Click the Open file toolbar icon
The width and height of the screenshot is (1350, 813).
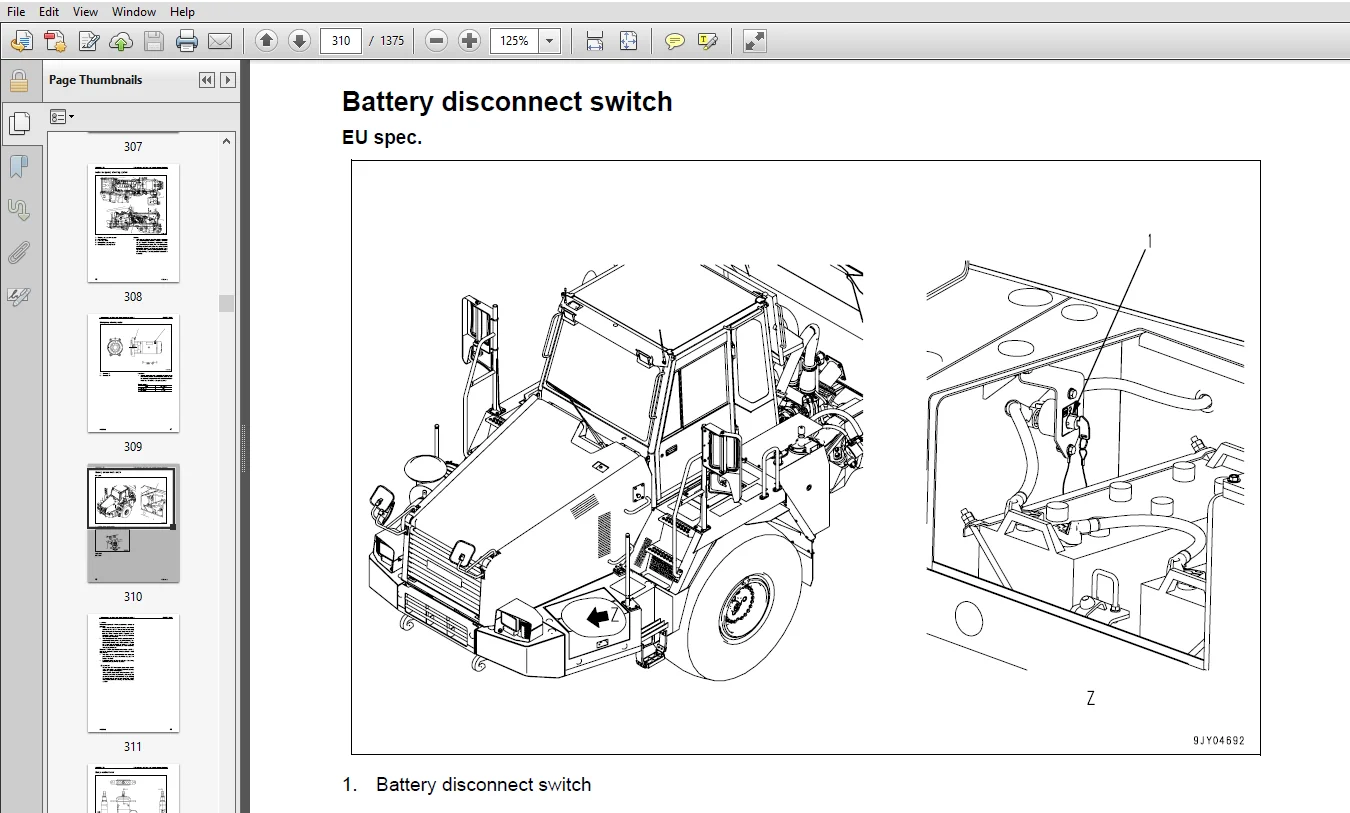(22, 41)
